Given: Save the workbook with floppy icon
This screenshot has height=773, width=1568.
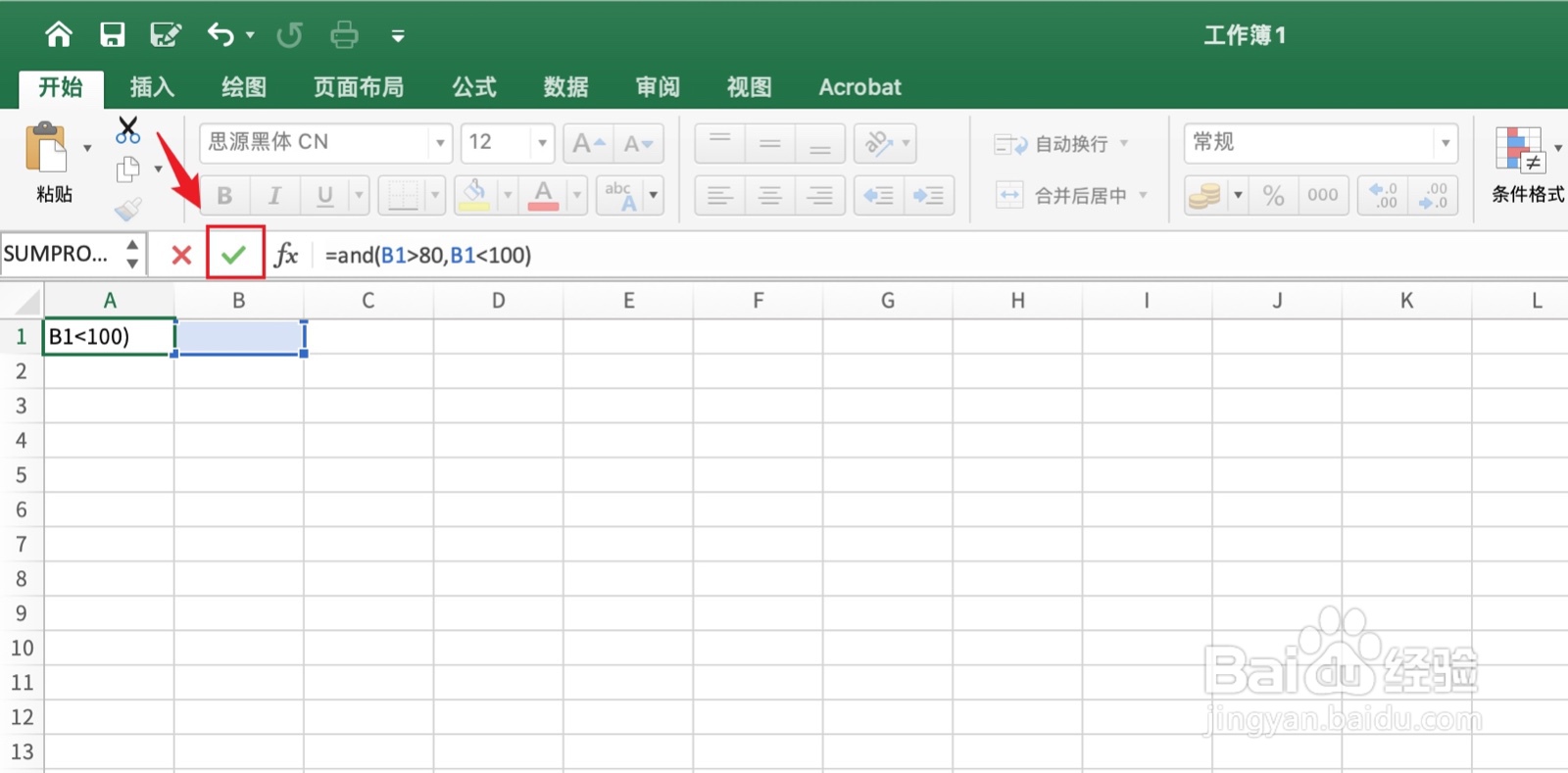Looking at the screenshot, I should [113, 35].
